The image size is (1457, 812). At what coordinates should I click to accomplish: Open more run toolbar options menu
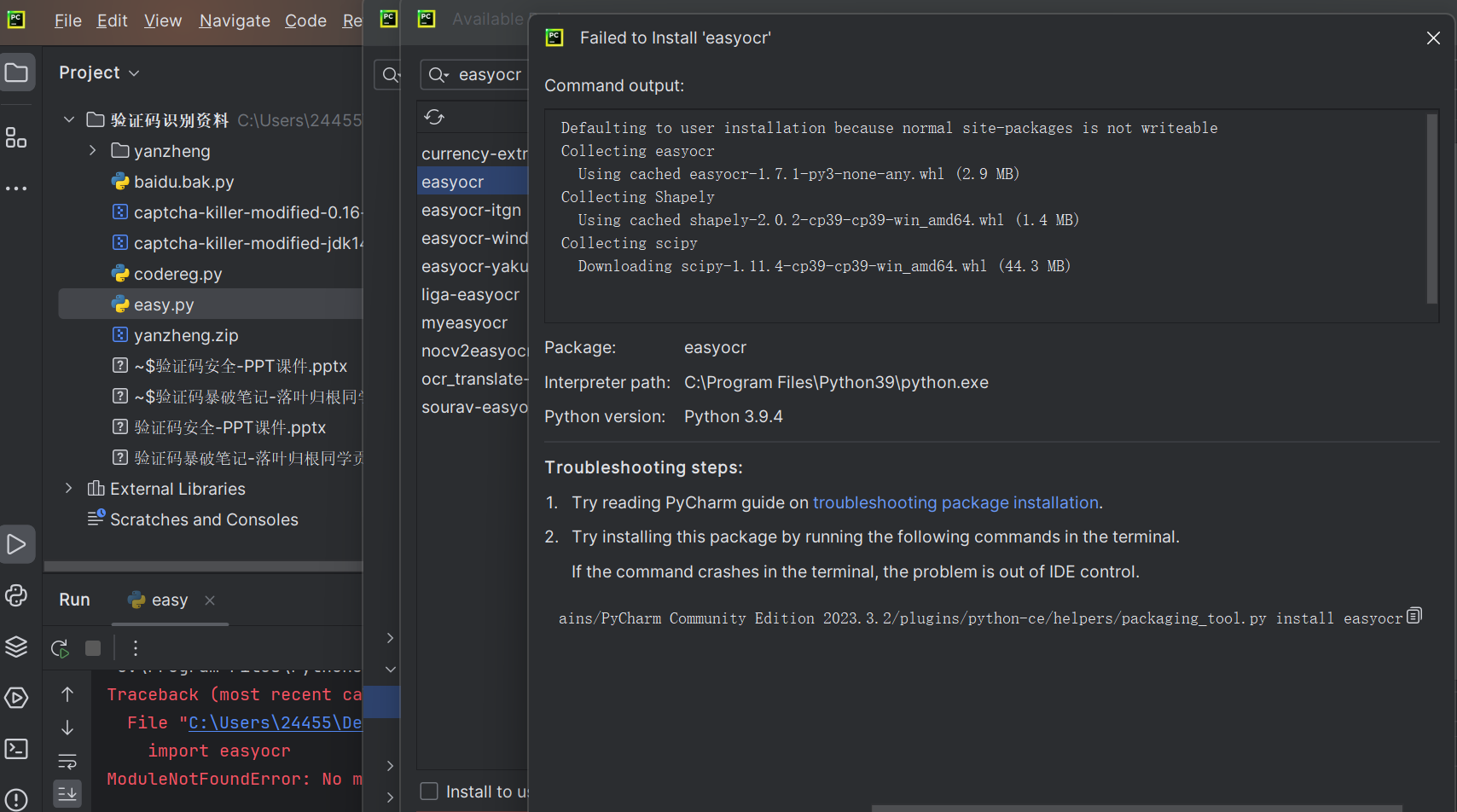coord(135,648)
